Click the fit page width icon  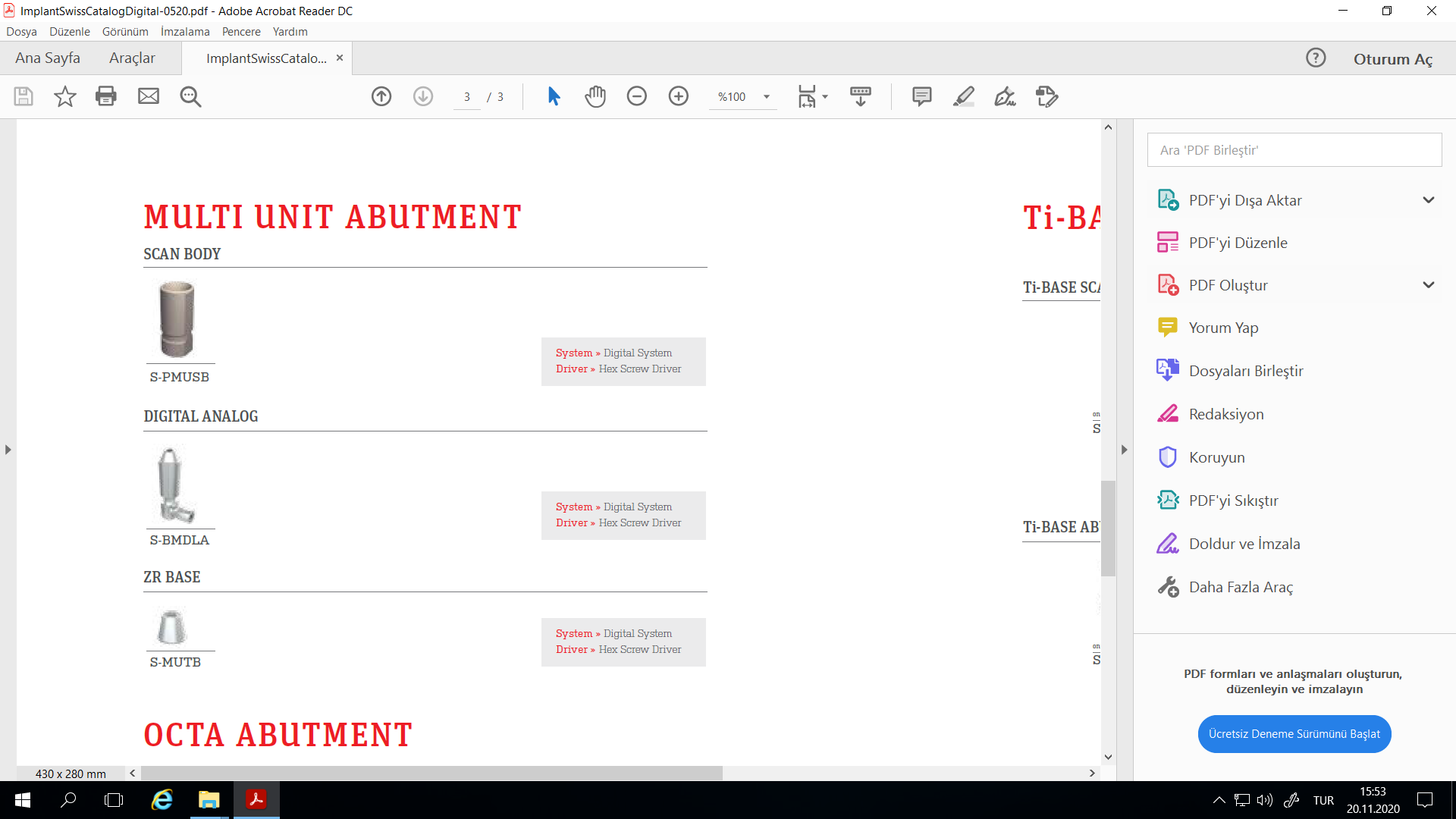pyautogui.click(x=807, y=96)
